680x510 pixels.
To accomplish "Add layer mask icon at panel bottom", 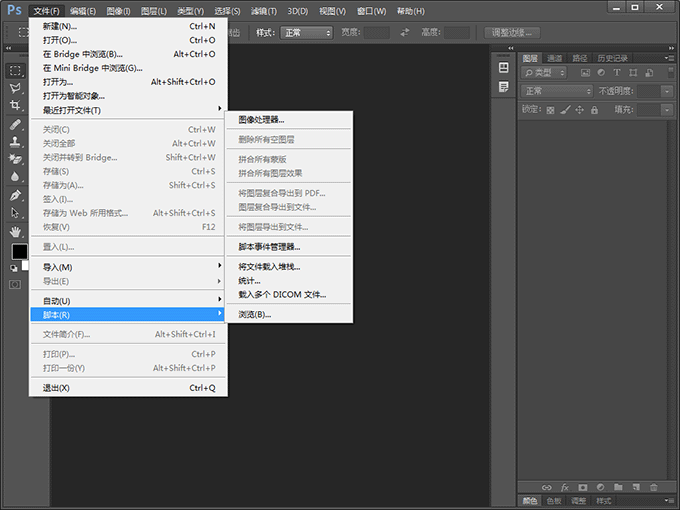I will 583,487.
